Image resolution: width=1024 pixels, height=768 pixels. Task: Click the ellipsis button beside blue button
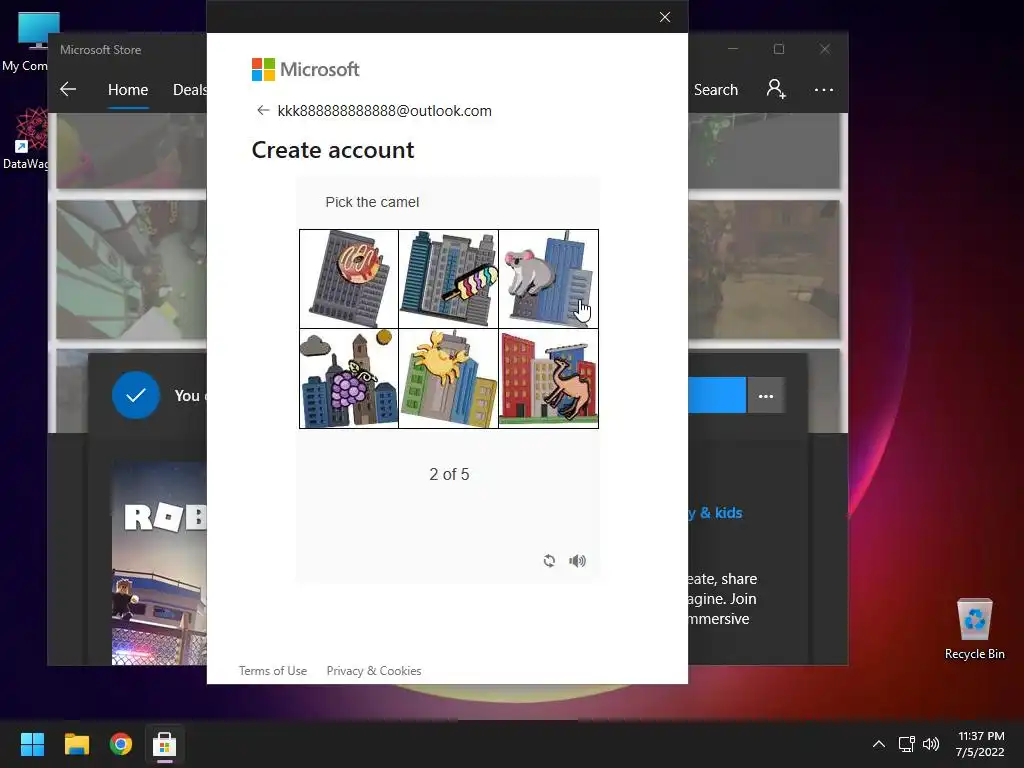click(x=765, y=396)
